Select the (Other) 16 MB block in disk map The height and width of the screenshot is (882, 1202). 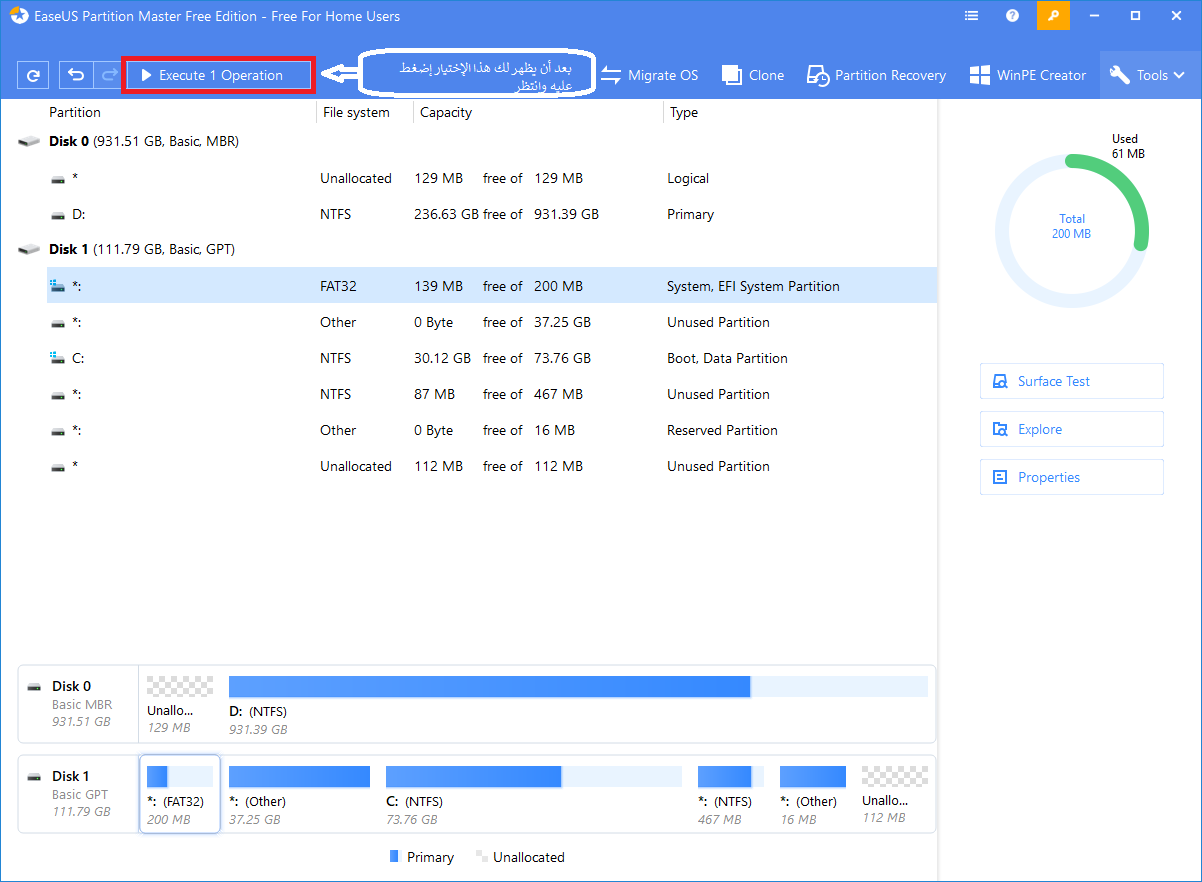[x=813, y=795]
